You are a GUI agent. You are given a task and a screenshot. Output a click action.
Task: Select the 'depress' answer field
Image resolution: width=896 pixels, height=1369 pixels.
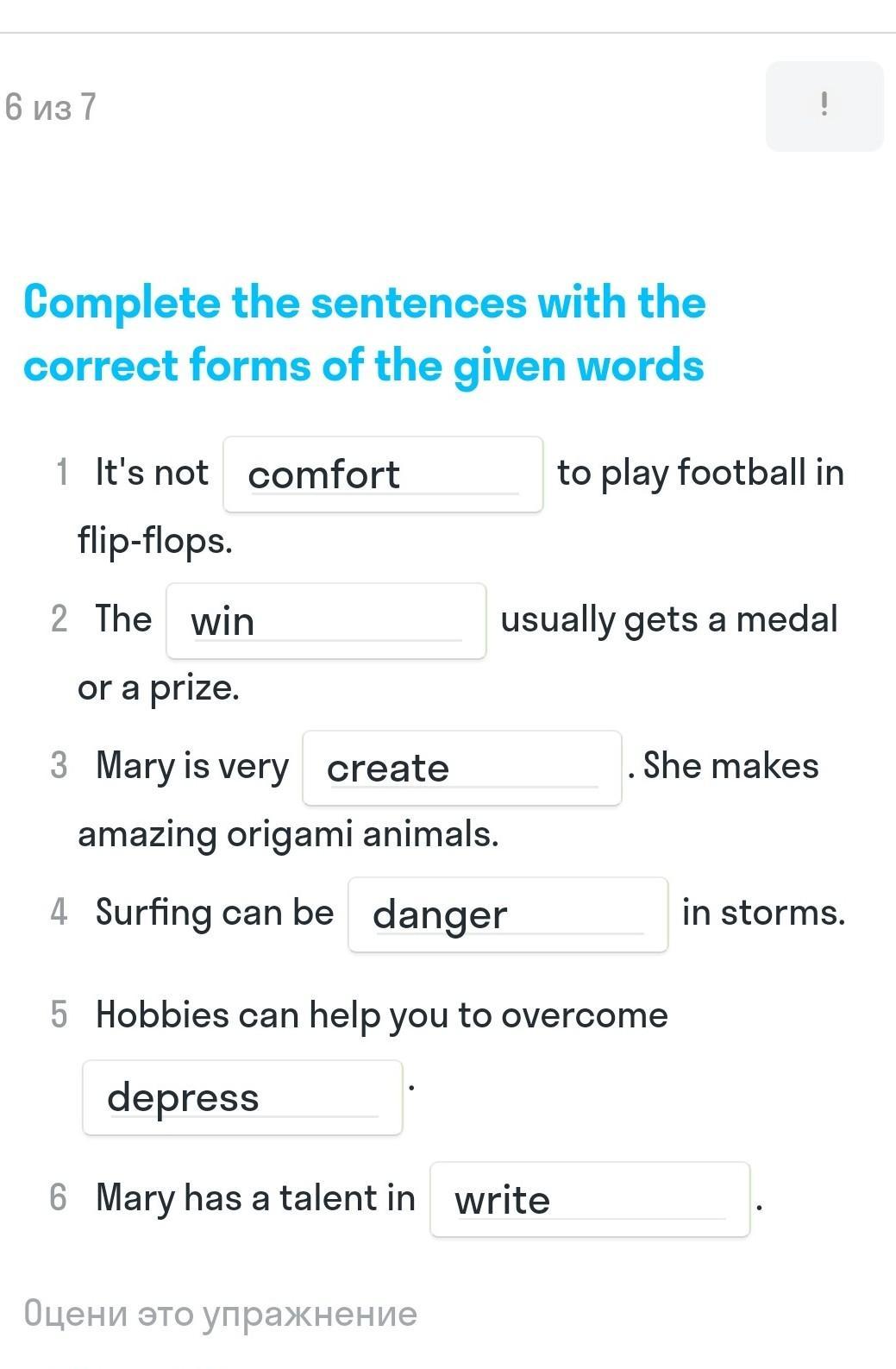point(242,1097)
